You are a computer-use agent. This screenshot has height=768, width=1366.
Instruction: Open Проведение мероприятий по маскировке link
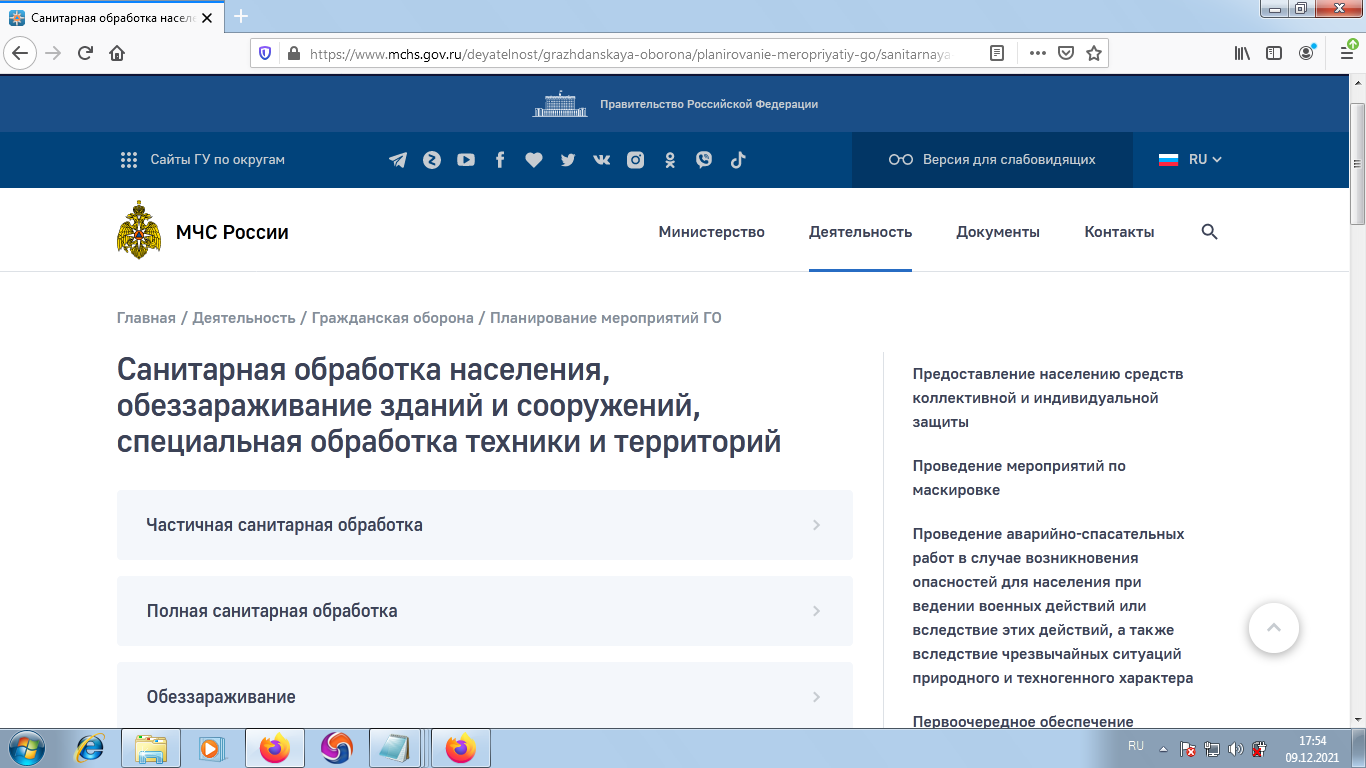click(x=1020, y=478)
